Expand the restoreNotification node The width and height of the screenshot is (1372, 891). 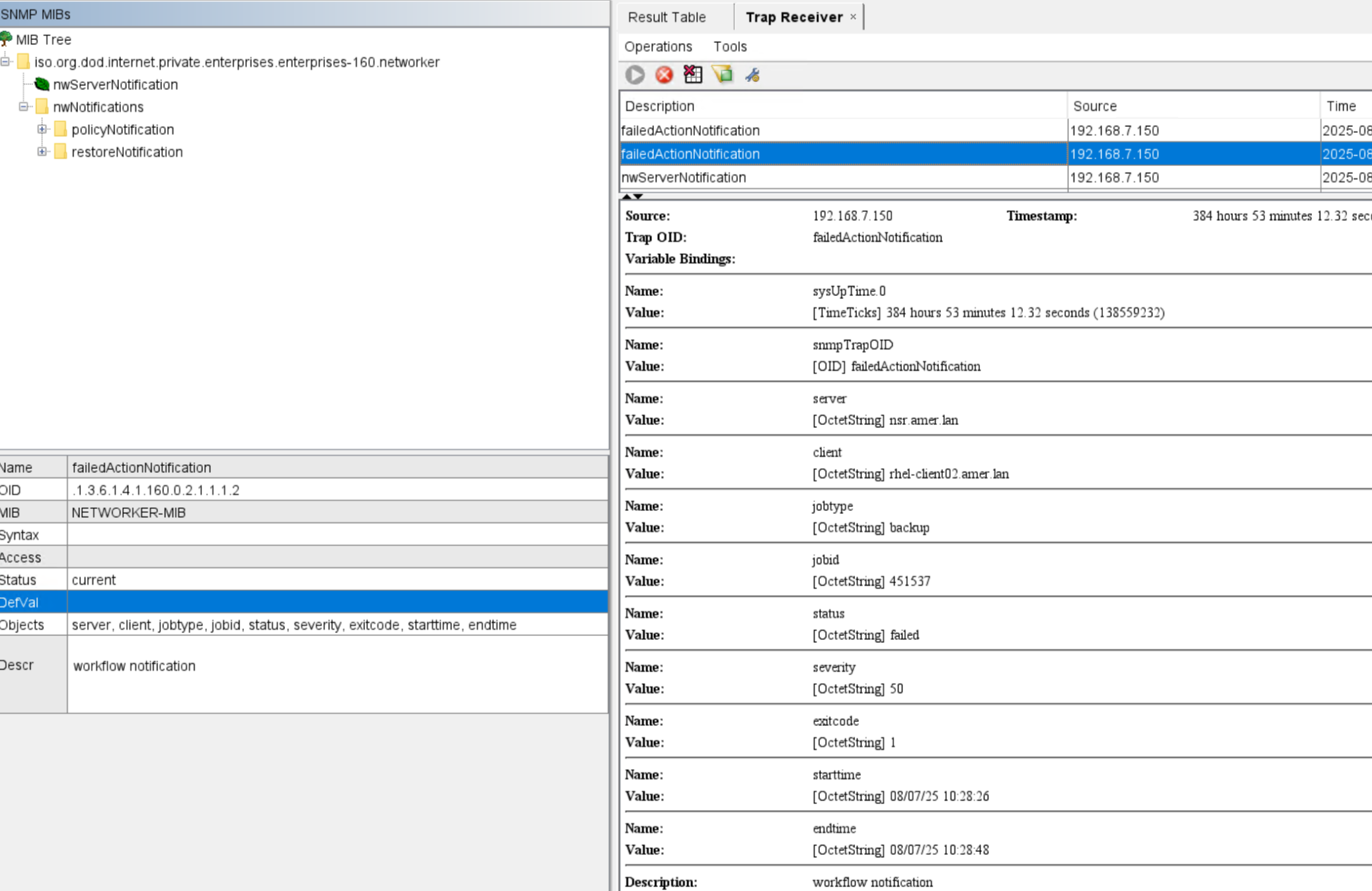[41, 152]
